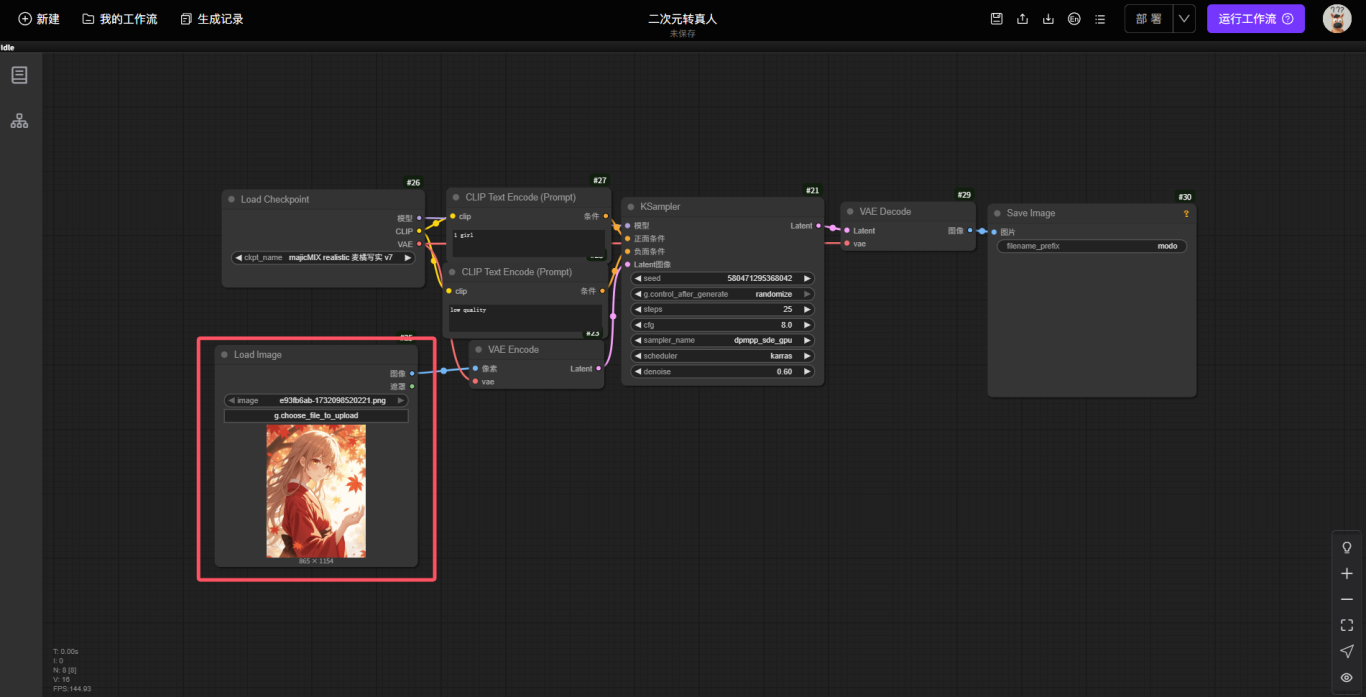Open the list view icon in the top bar
This screenshot has height=697, width=1366.
[1100, 19]
